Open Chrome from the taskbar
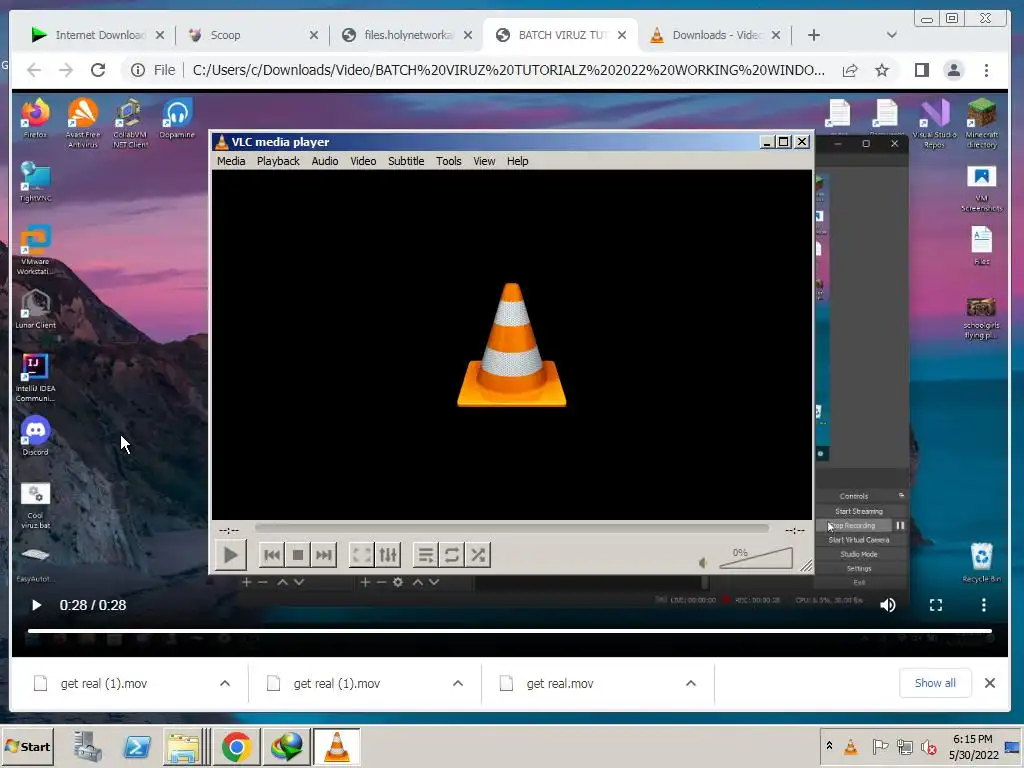Image resolution: width=1024 pixels, height=768 pixels. click(236, 746)
